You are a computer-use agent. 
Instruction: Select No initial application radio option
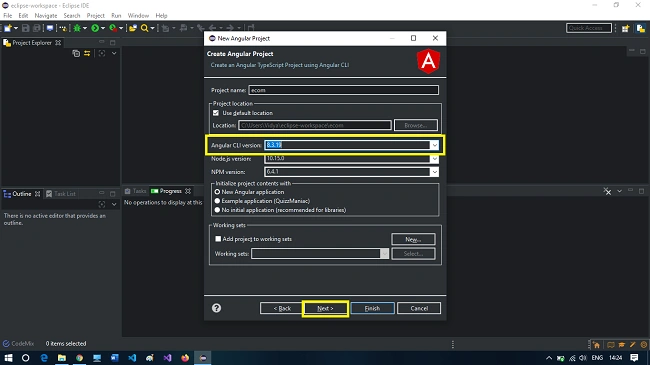[217, 210]
